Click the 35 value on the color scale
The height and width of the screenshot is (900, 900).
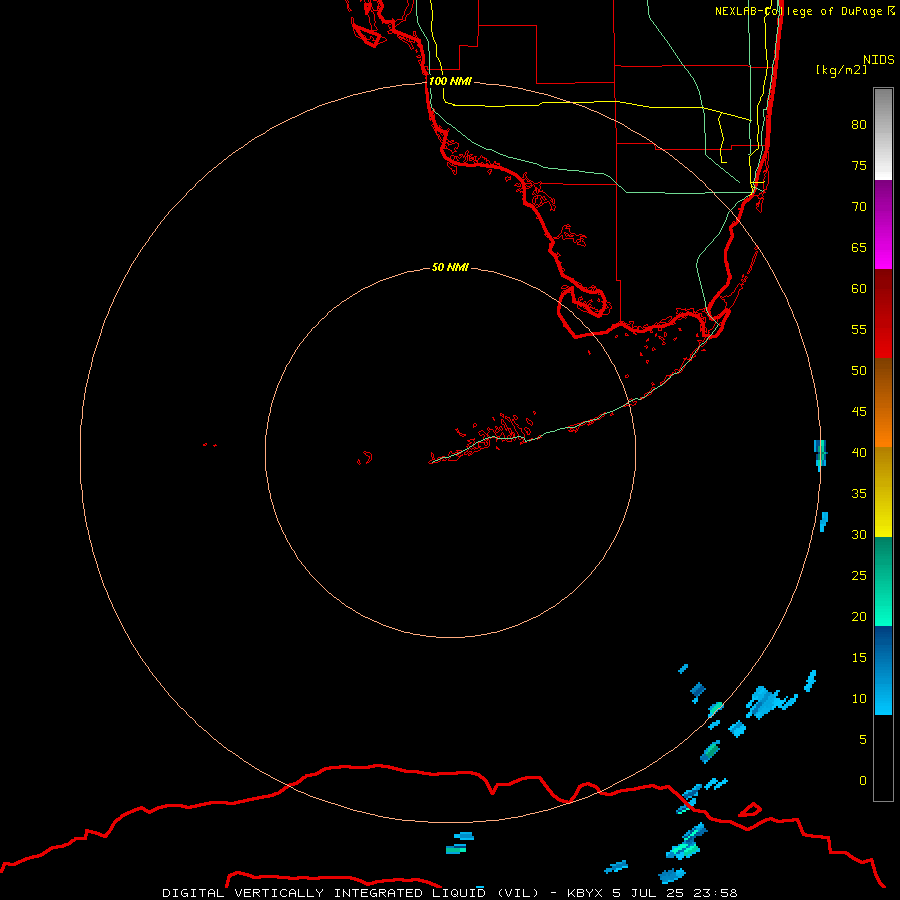859,494
